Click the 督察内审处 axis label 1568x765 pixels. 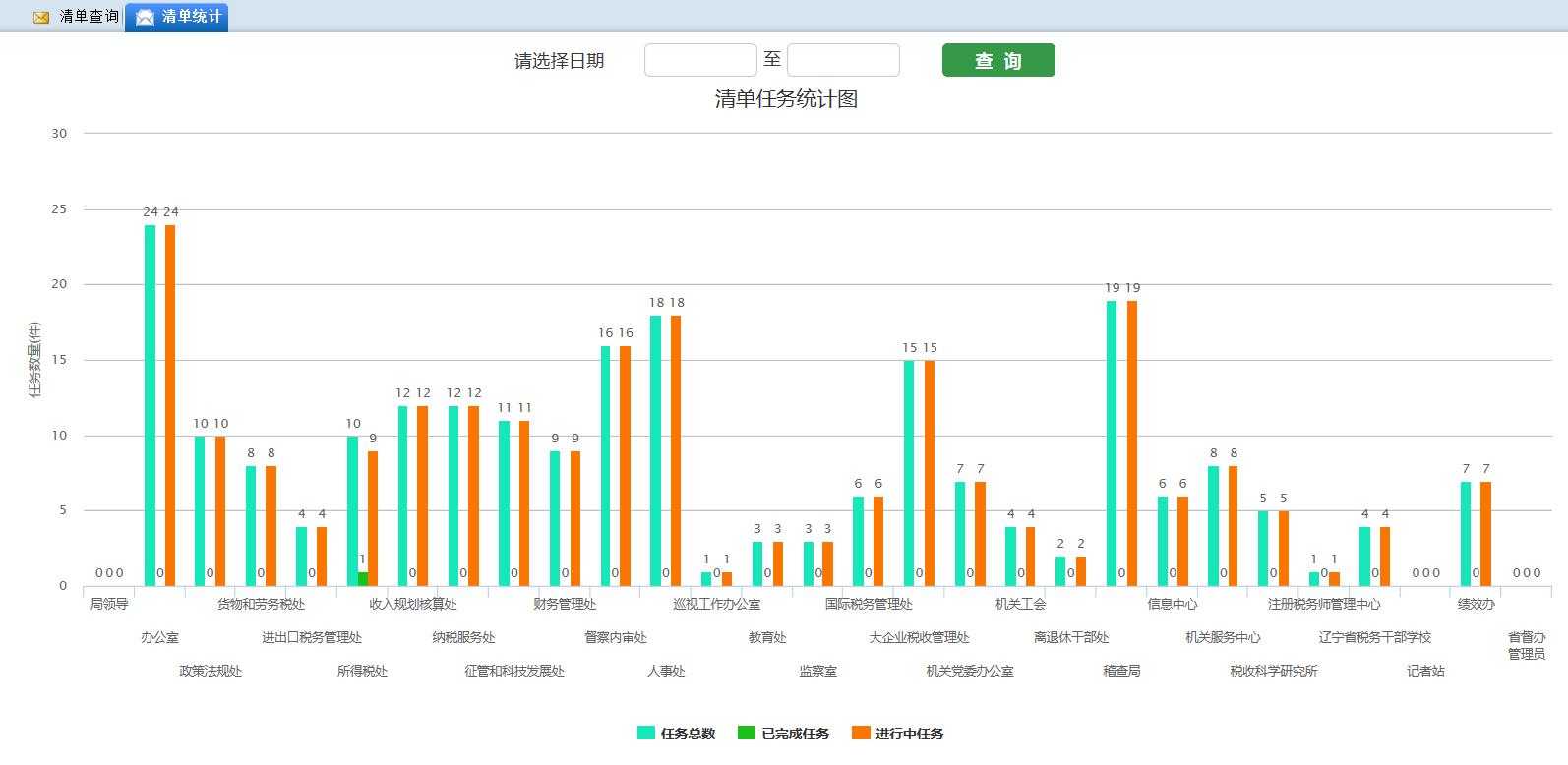point(616,637)
